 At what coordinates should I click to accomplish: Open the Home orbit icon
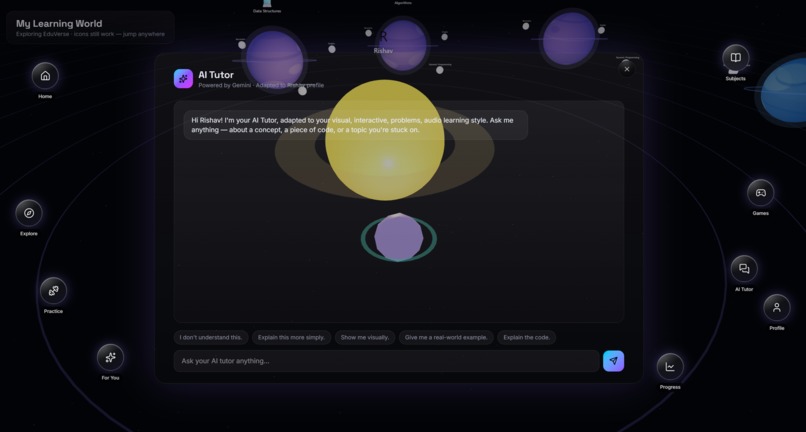coord(45,76)
